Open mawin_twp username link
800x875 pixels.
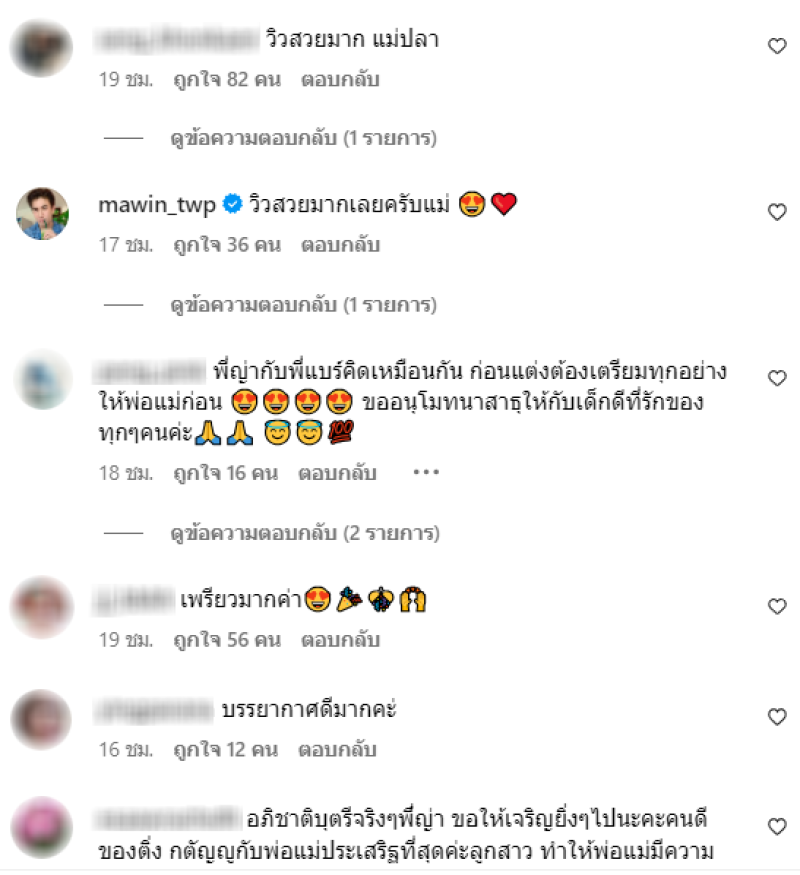point(157,205)
